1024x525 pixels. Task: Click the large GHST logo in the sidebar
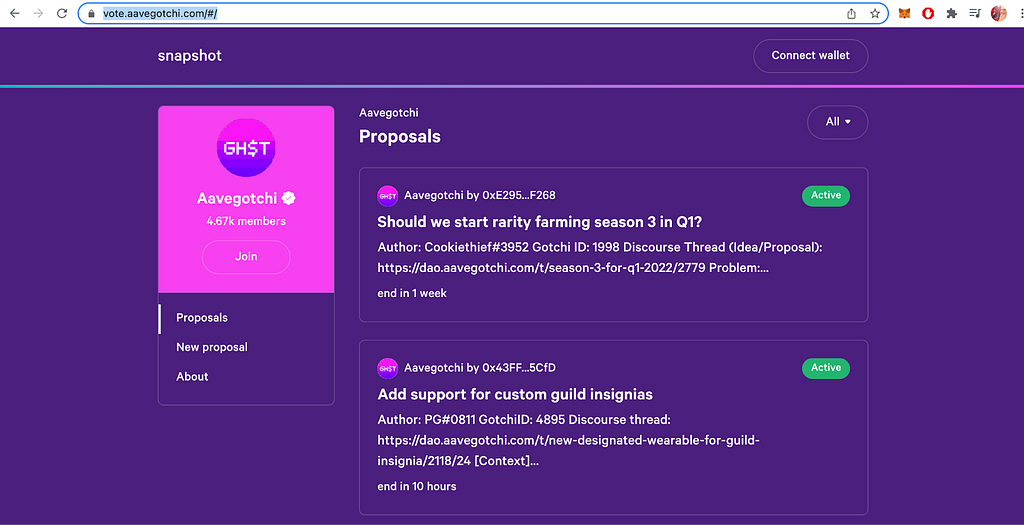(x=246, y=148)
